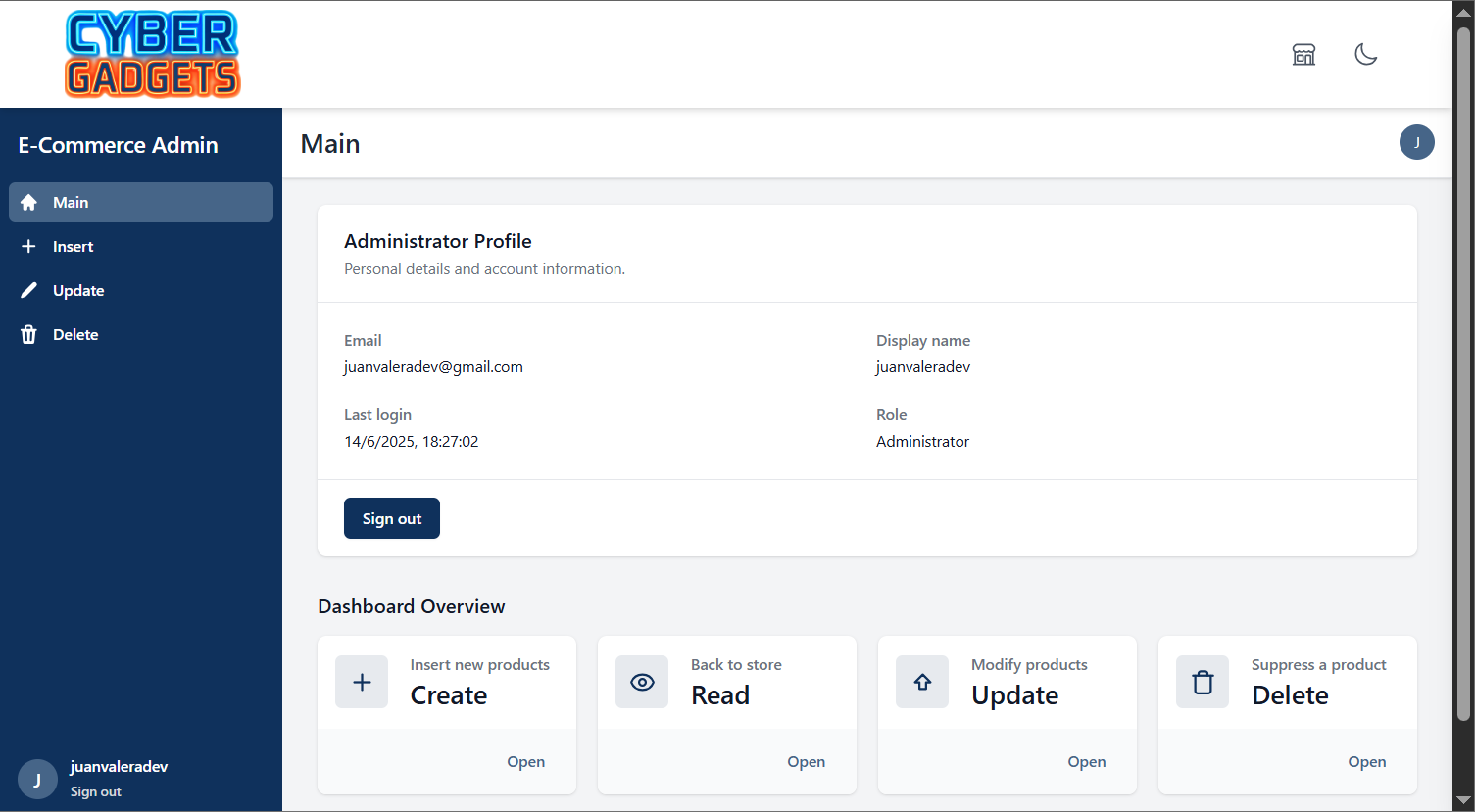Viewport: 1475px width, 812px height.
Task: Click the display name value juanvaleradev
Action: click(x=923, y=366)
